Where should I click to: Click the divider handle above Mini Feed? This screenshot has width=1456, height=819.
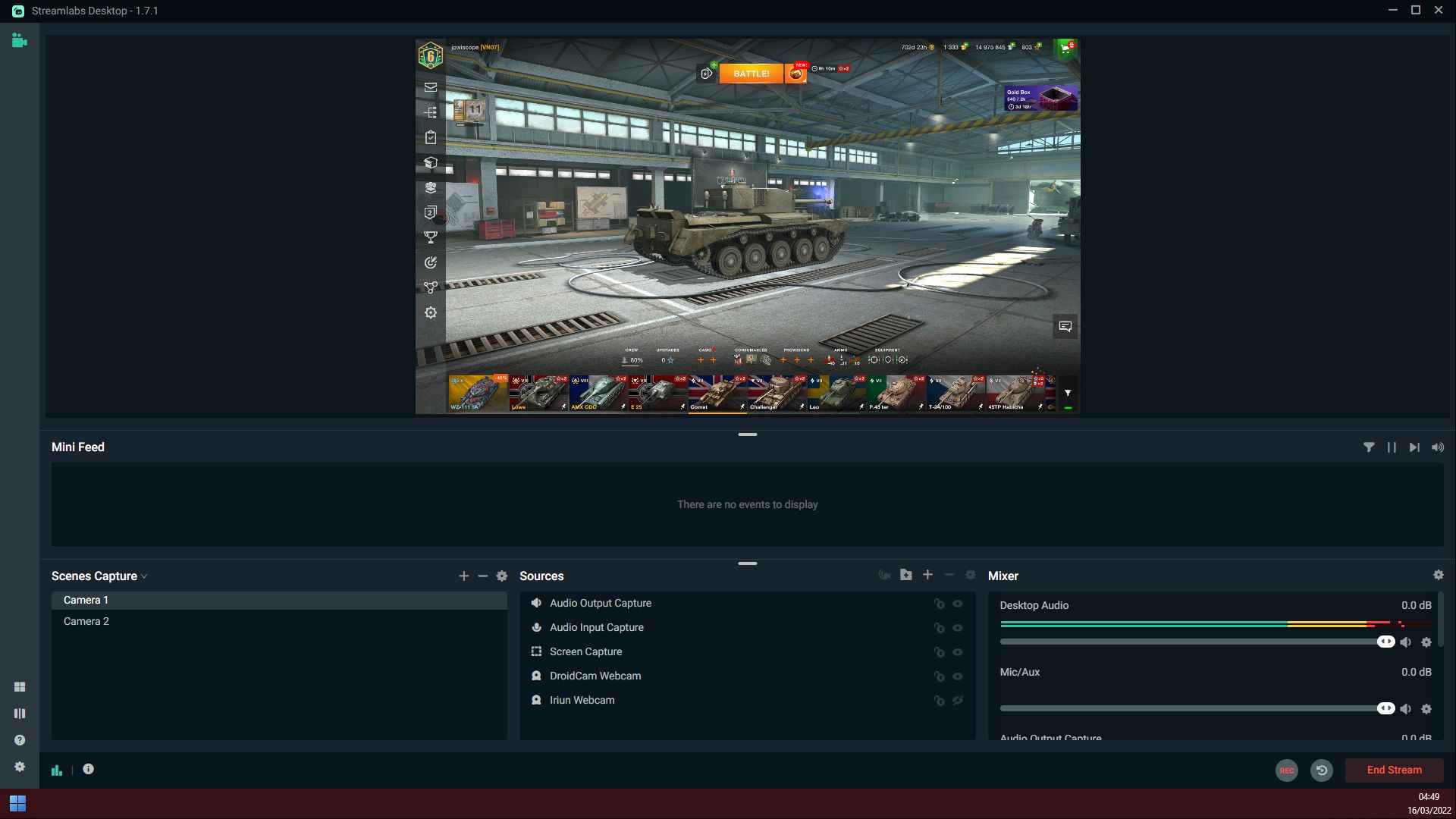click(x=748, y=435)
